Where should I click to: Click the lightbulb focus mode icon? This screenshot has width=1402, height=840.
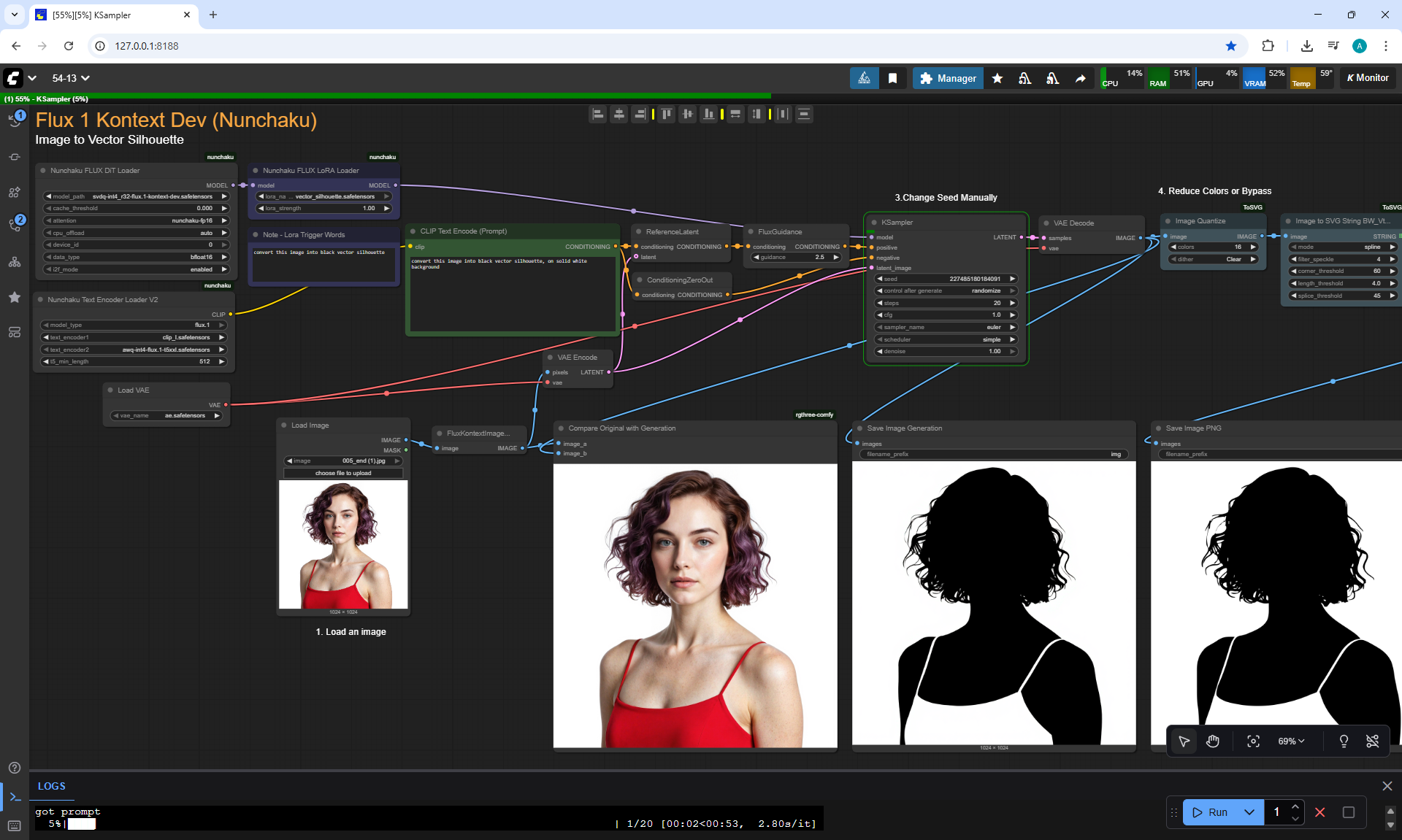1344,741
